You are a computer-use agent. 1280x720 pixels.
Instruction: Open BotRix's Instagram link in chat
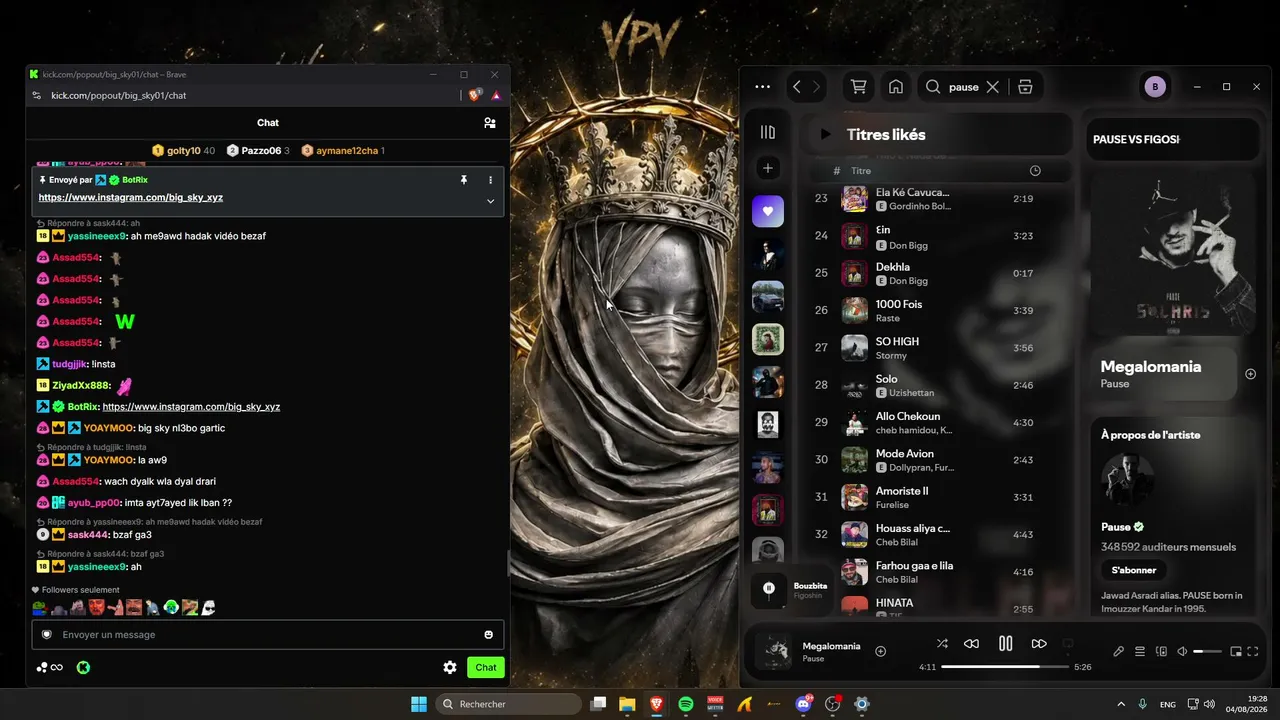pyautogui.click(x=191, y=407)
